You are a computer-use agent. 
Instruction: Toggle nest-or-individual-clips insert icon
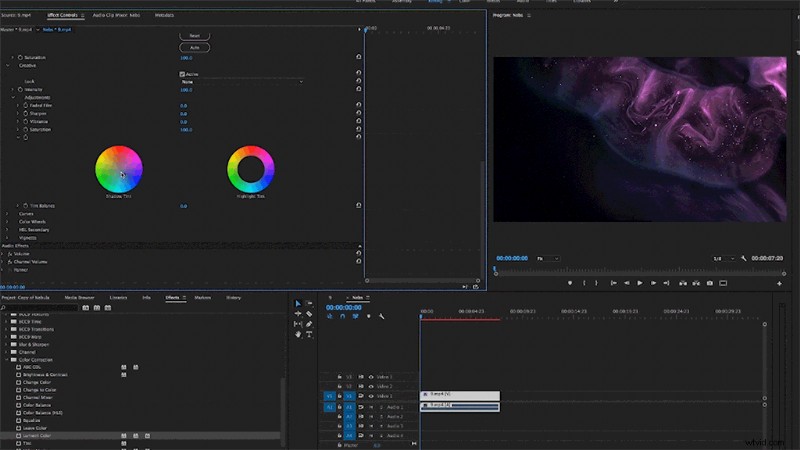click(x=330, y=316)
